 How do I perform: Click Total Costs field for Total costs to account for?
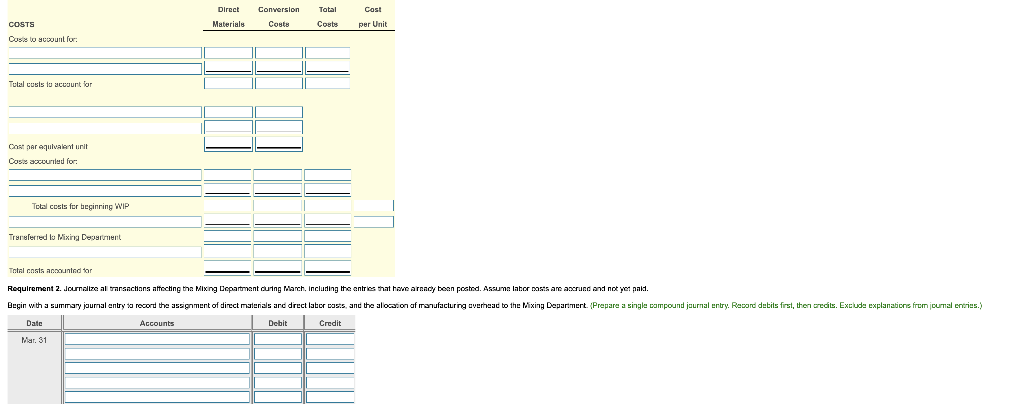328,83
